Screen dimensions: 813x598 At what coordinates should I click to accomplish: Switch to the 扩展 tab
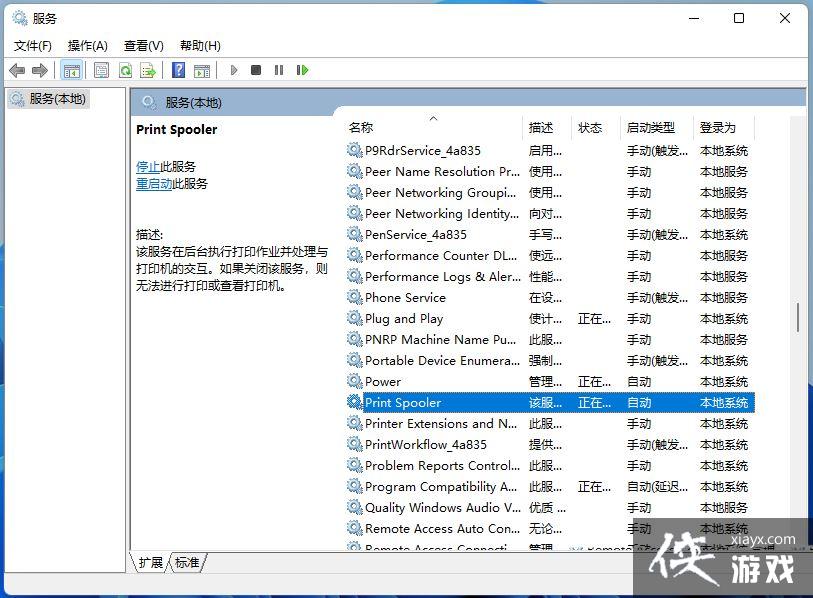(149, 562)
